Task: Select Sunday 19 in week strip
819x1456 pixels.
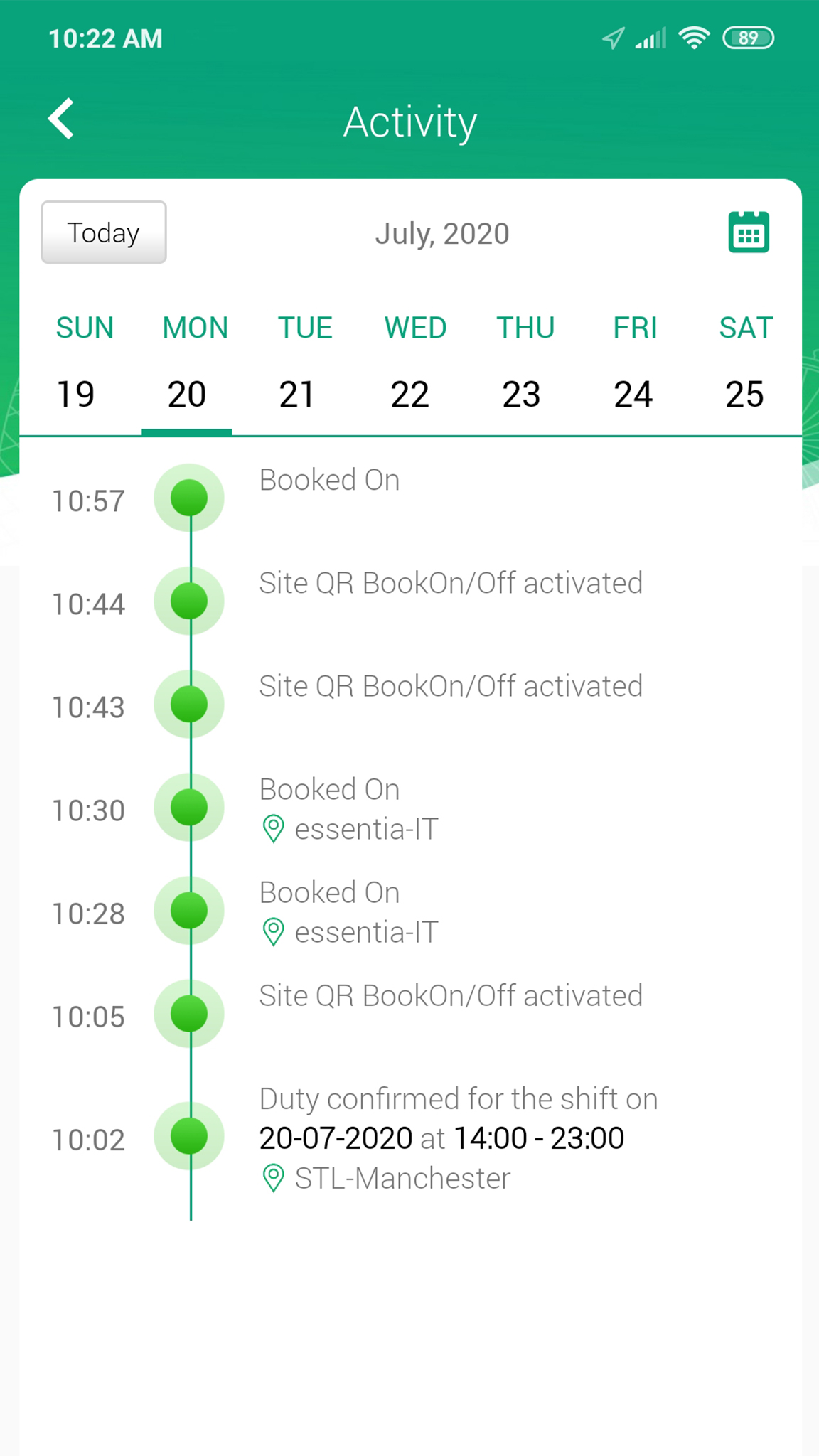Action: tap(77, 393)
